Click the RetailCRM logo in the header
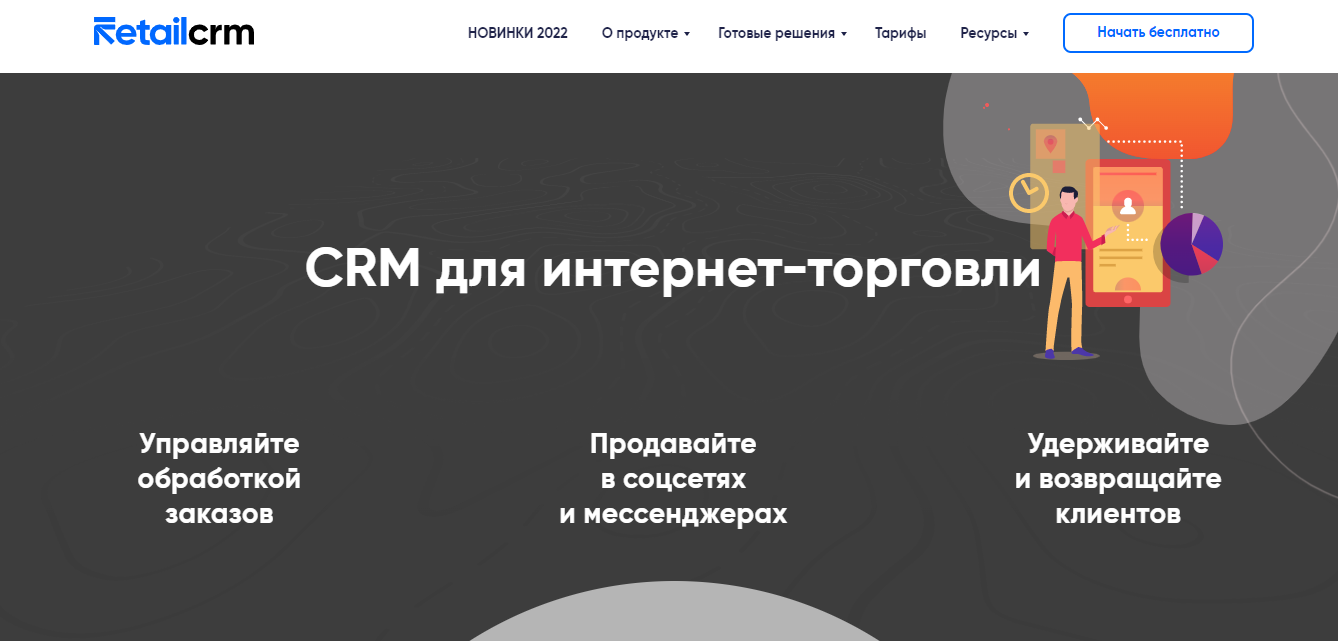This screenshot has width=1338, height=641. click(x=172, y=31)
